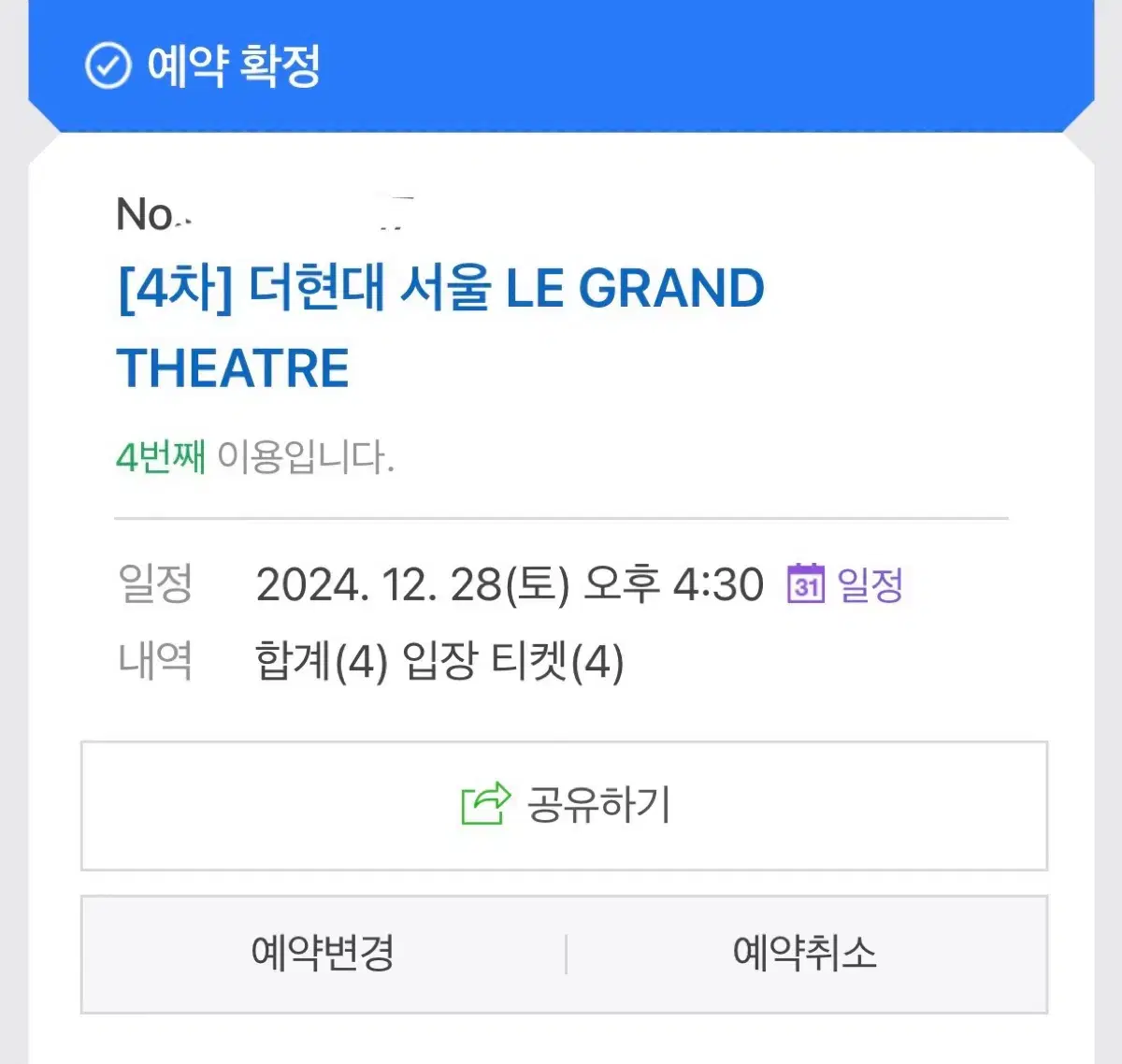Open the 일정 calendar link

[x=845, y=584]
